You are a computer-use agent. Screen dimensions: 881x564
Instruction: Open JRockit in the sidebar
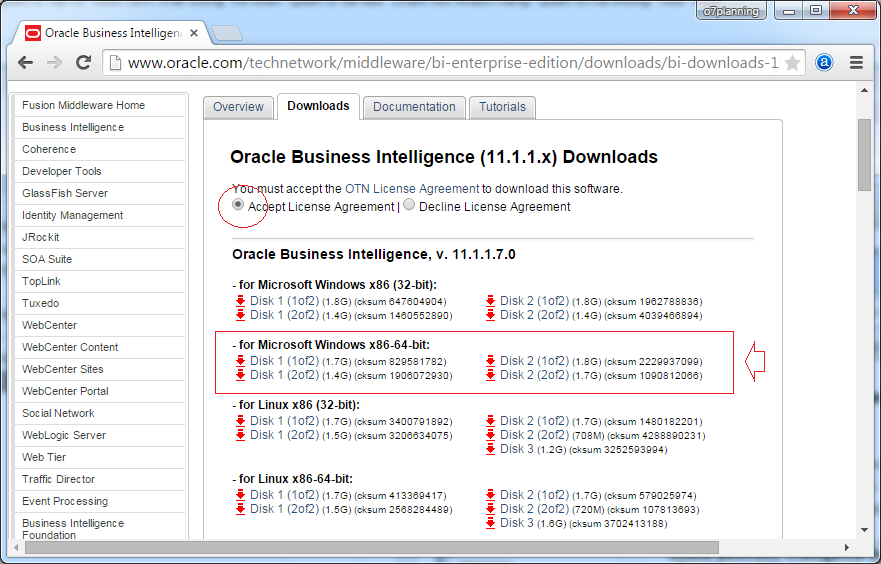[100, 237]
